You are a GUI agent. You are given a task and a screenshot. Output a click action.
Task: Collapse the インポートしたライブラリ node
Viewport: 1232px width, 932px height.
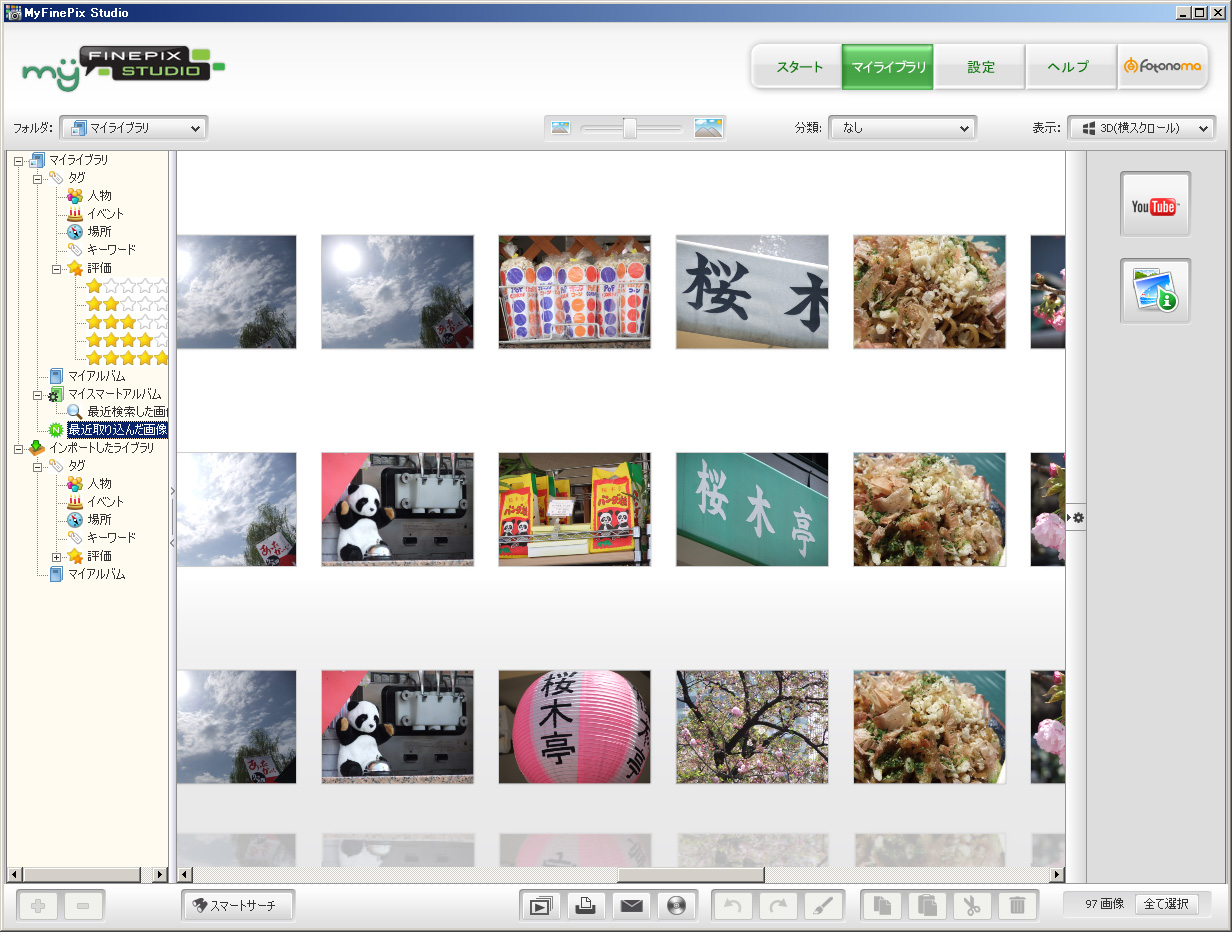(19, 448)
